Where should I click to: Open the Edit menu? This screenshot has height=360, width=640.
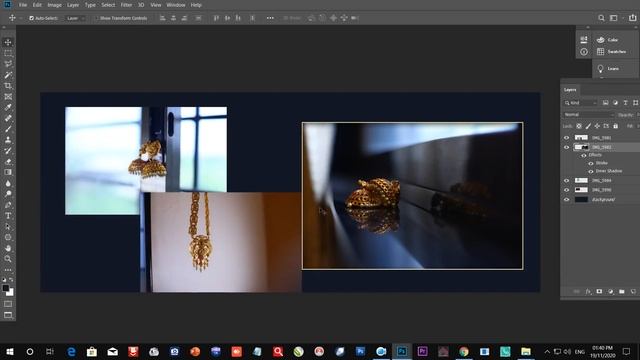click(x=37, y=5)
